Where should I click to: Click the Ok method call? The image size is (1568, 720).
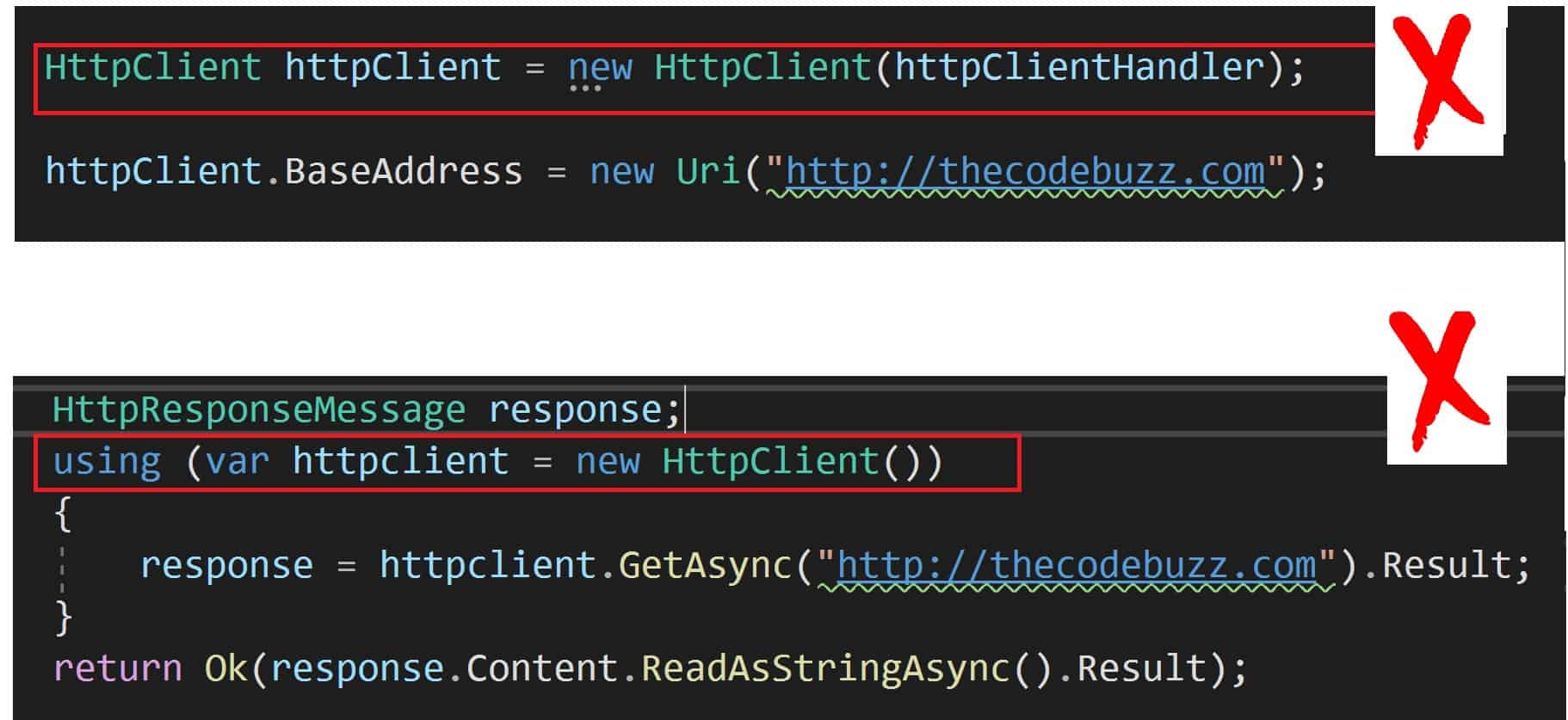[225, 668]
